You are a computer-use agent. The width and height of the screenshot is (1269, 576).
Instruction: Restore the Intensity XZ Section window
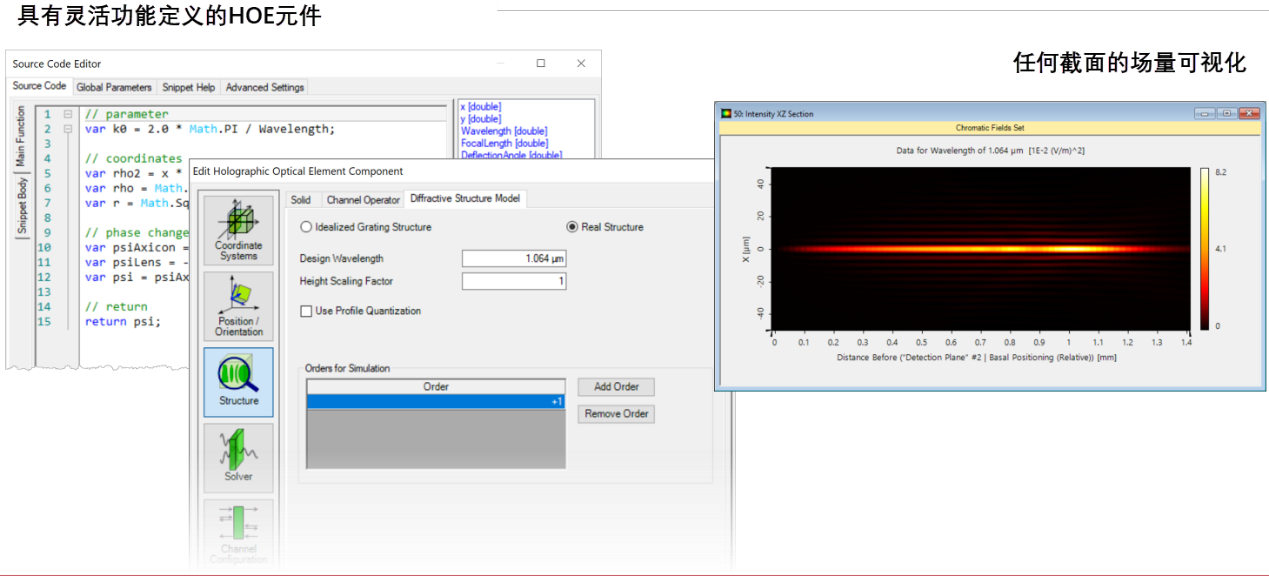click(x=1227, y=114)
